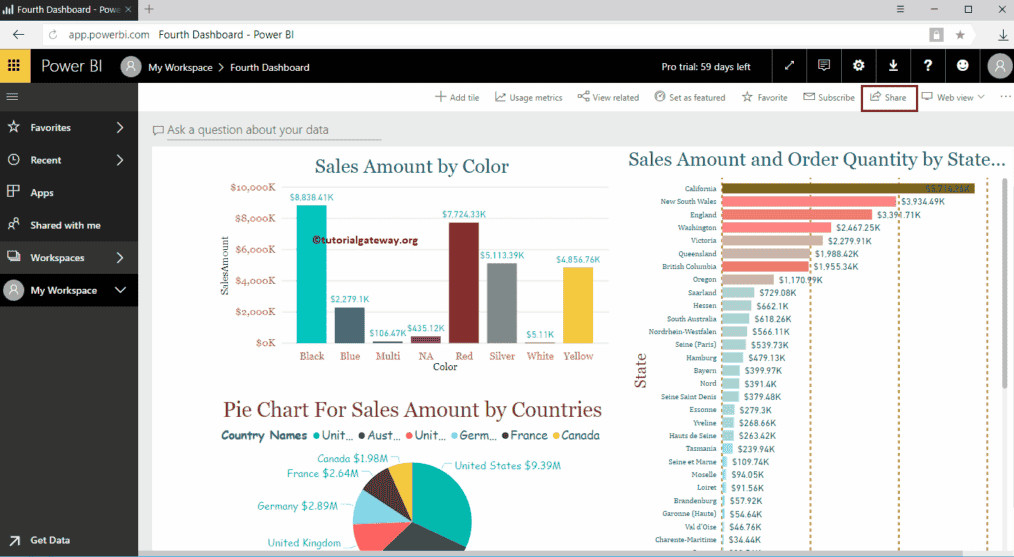Go to Apps in sidebar

click(42, 193)
